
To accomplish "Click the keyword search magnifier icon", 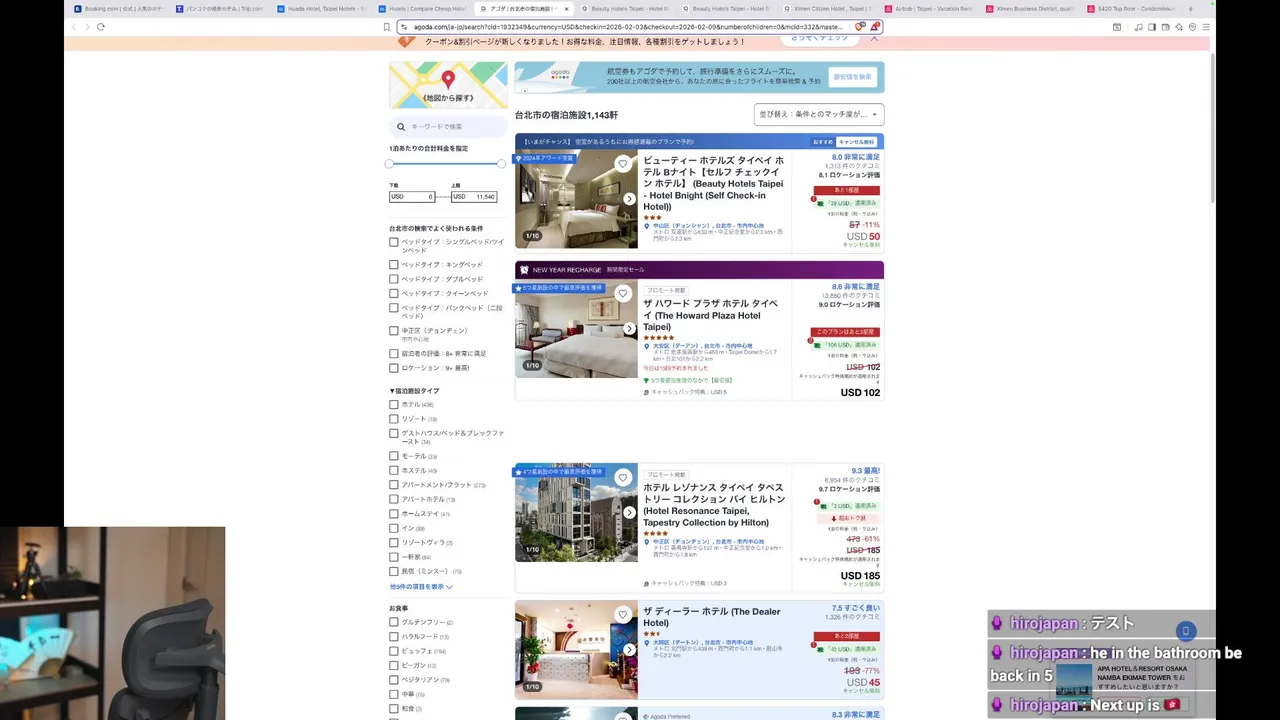I will [401, 127].
